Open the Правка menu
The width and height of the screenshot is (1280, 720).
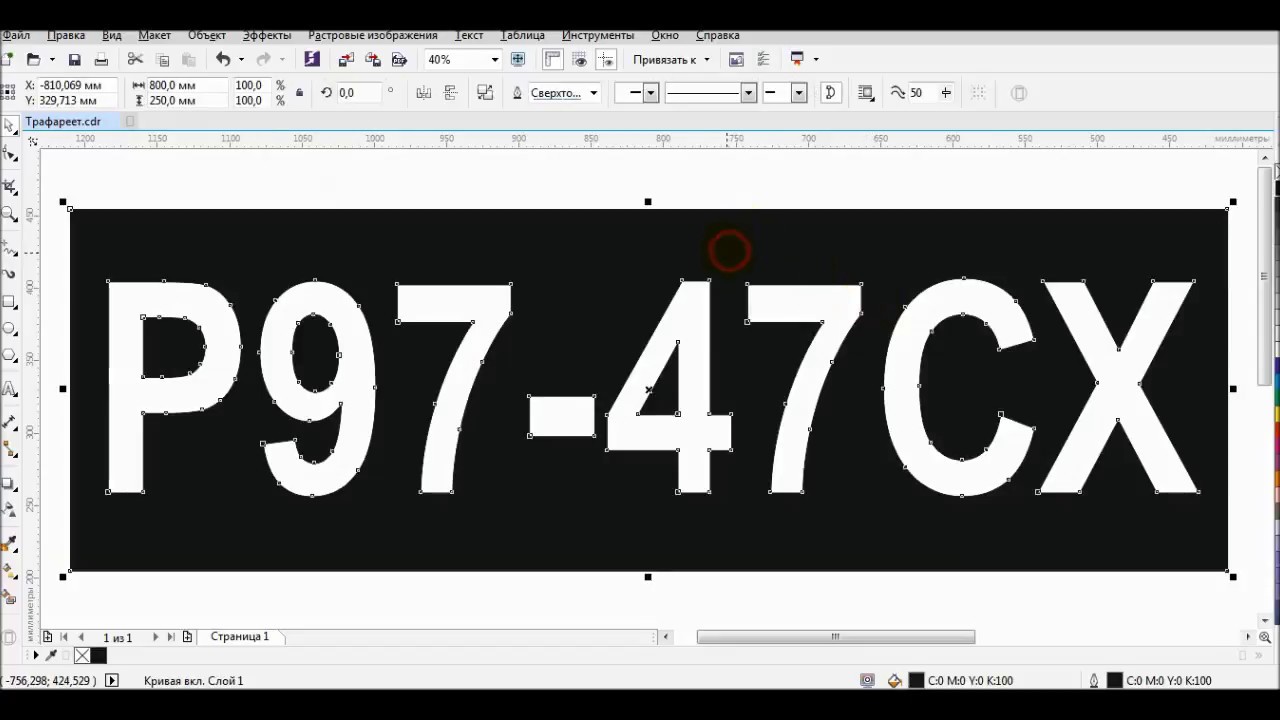(66, 35)
